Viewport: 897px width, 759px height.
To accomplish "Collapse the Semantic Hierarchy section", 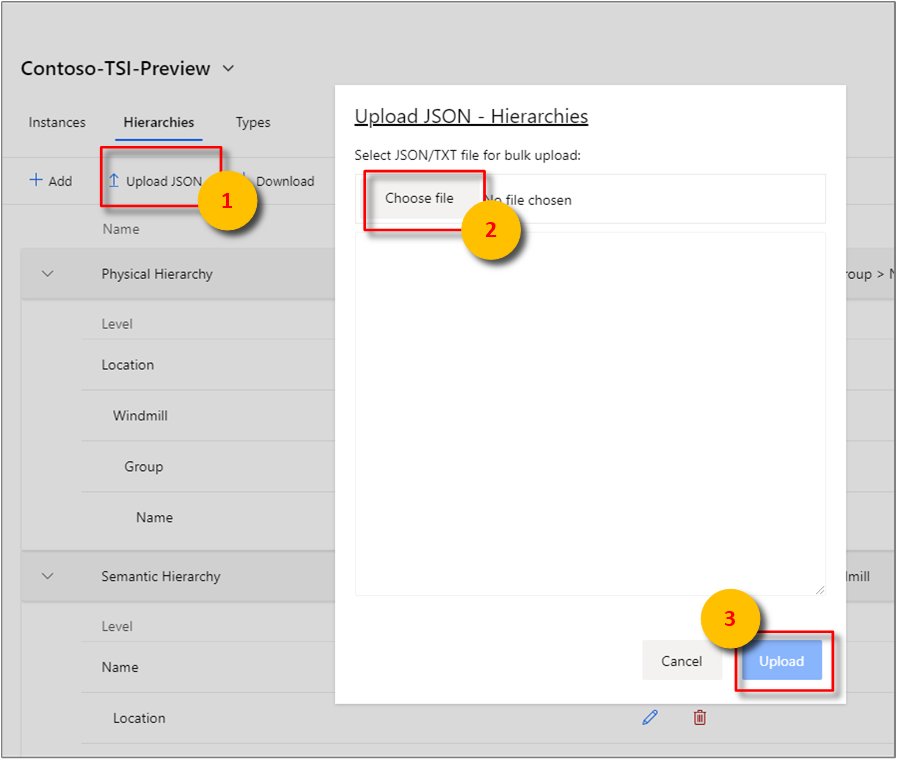I will [x=48, y=576].
